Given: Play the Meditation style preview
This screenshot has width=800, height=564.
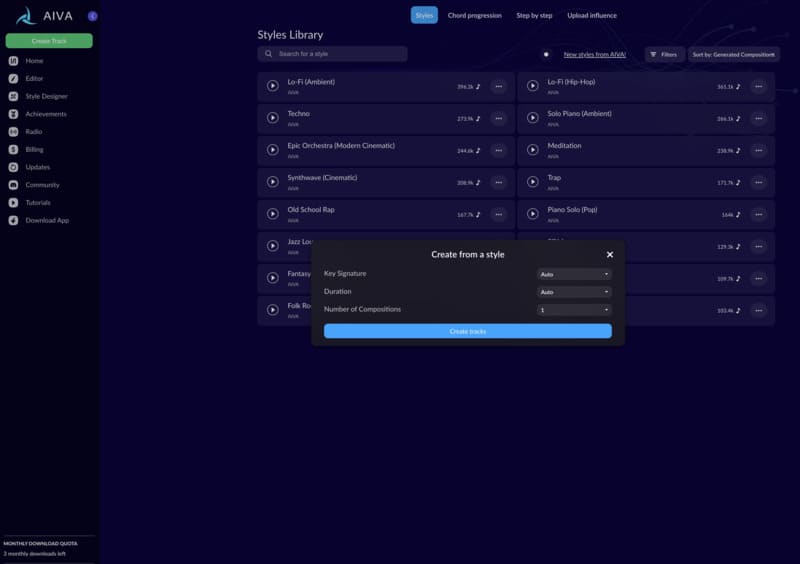Looking at the screenshot, I should pos(533,150).
